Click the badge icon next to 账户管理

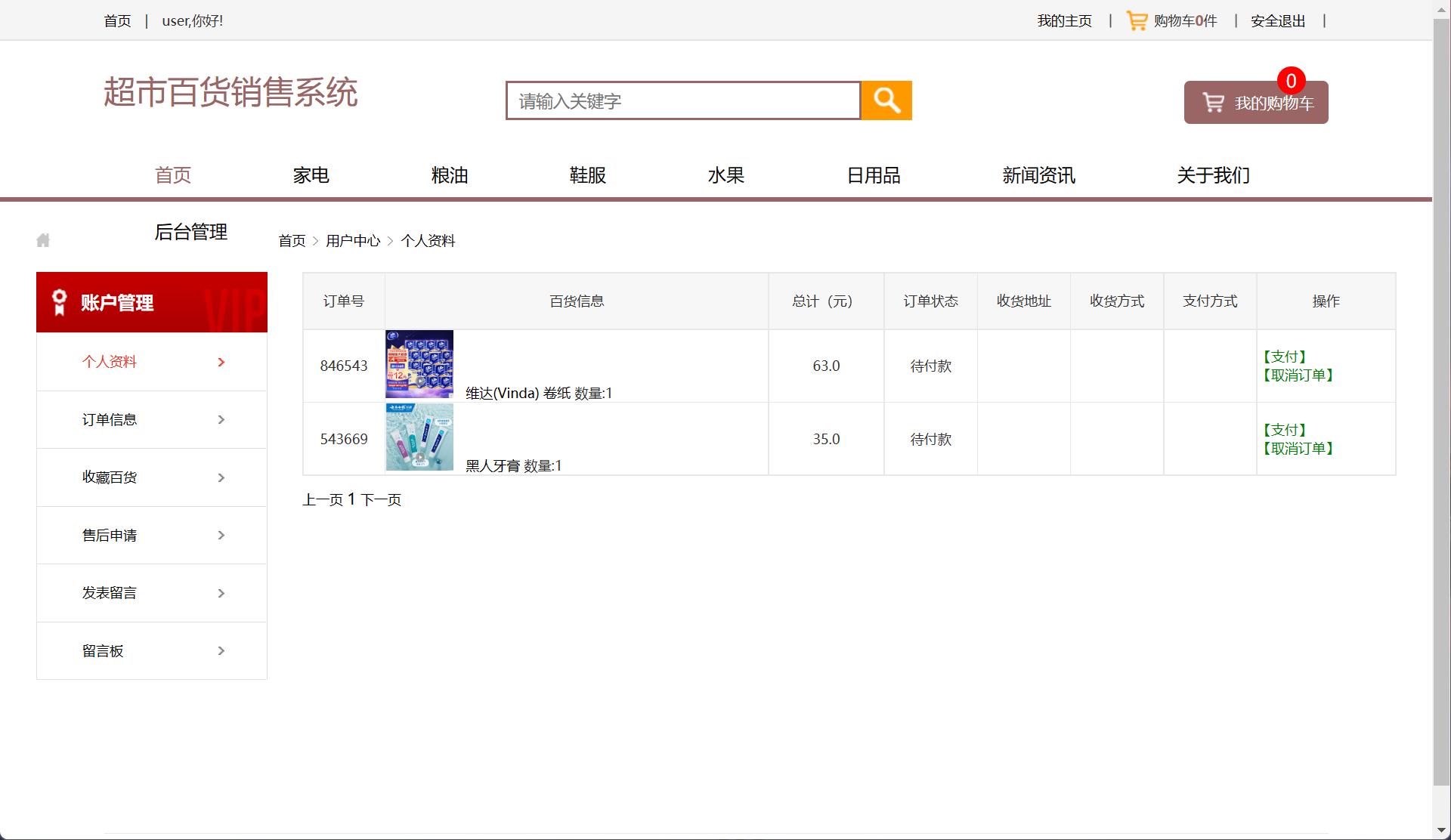(57, 301)
